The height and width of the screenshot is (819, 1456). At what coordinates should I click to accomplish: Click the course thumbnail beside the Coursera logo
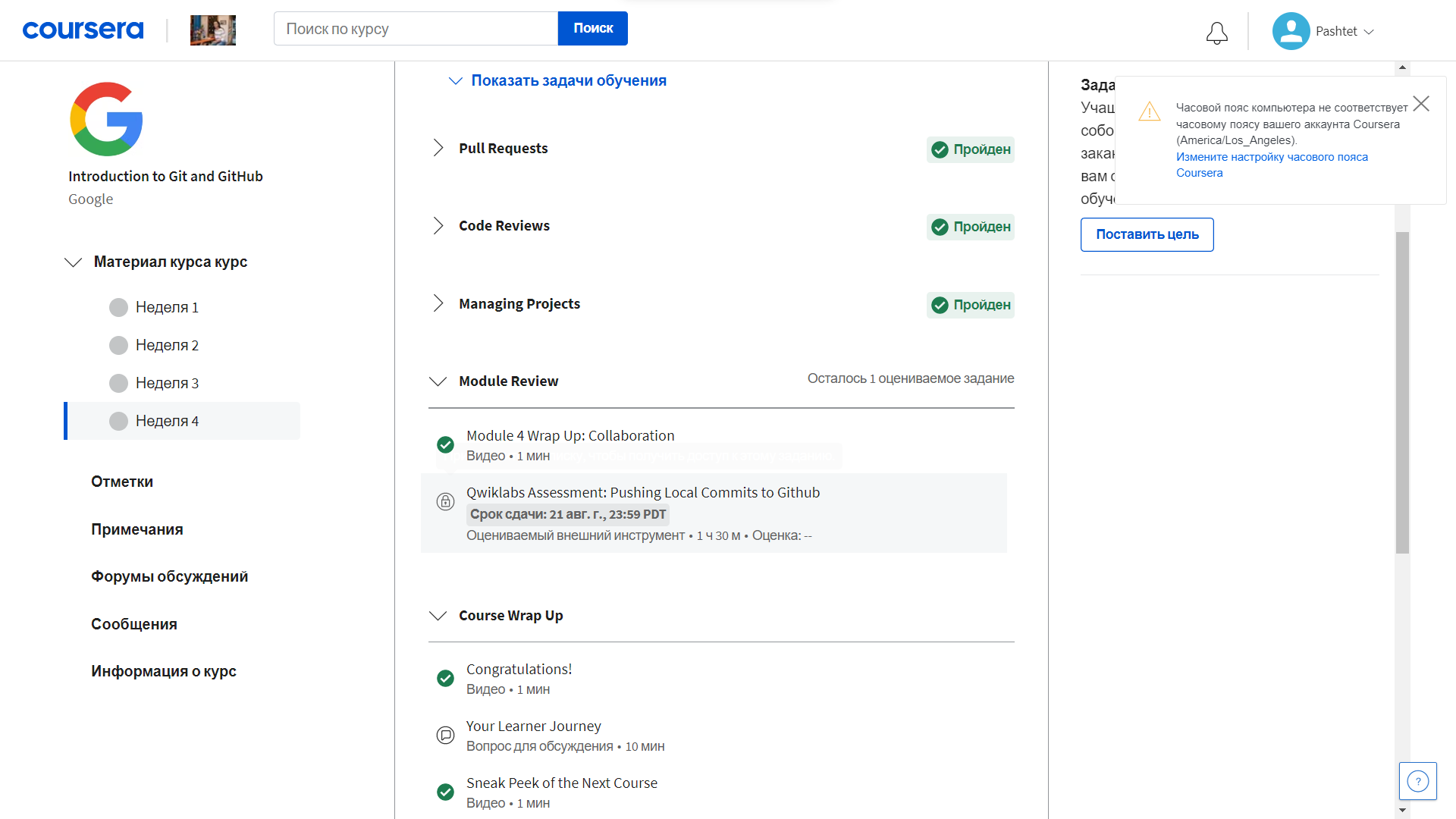click(x=212, y=30)
